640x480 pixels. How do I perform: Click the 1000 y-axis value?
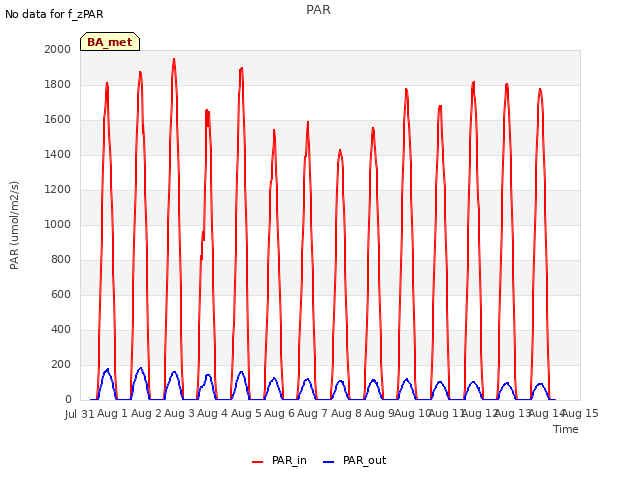click(58, 224)
